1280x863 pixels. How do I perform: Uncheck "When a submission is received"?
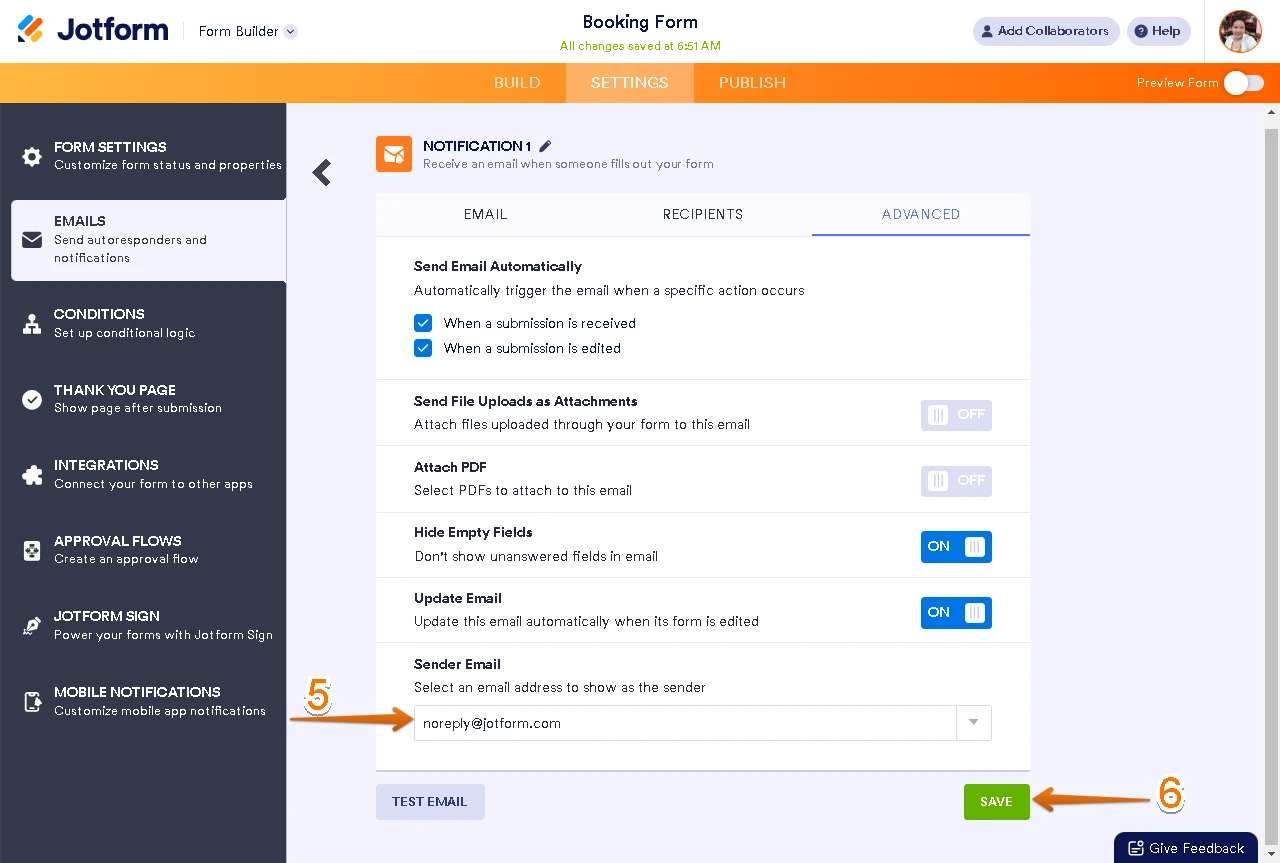coord(423,323)
